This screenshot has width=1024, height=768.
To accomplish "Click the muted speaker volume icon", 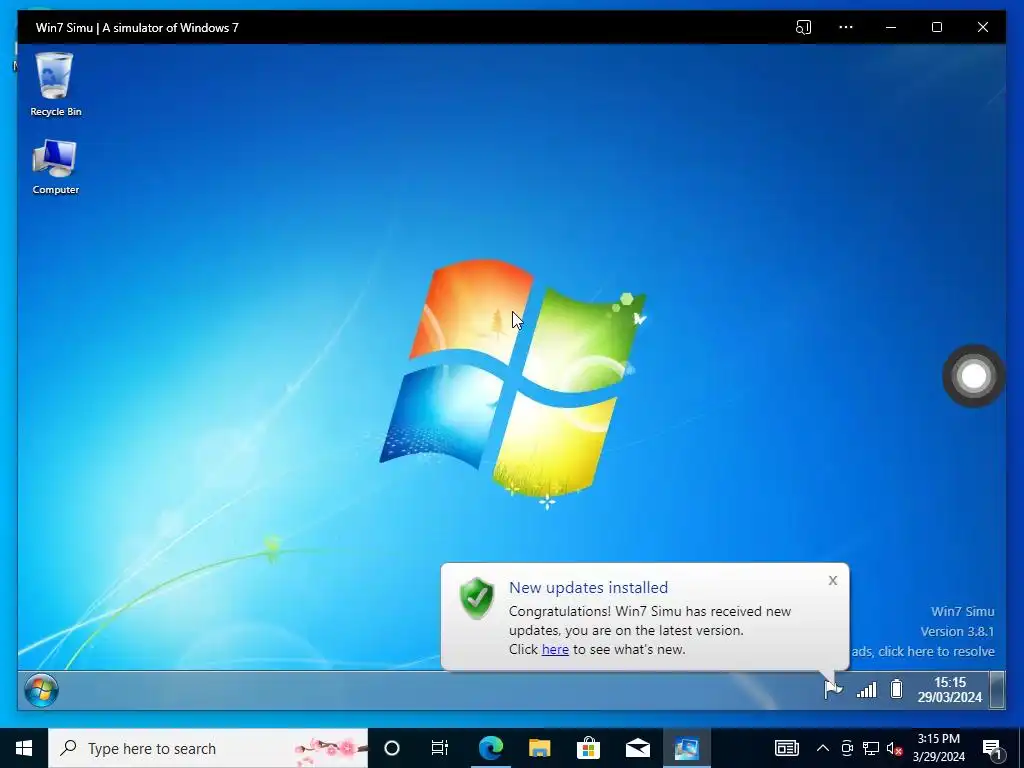I will [x=895, y=749].
